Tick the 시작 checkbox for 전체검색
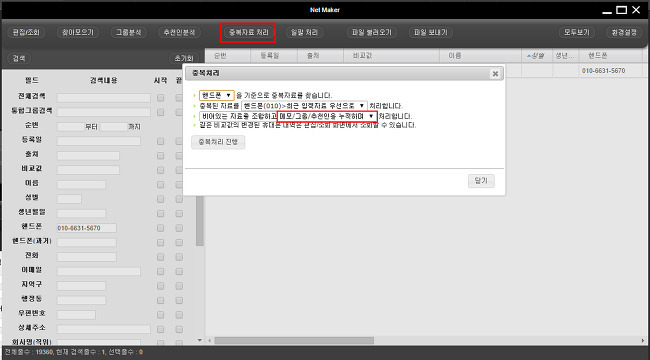Screen dimensions: 650x360 (x=160, y=98)
